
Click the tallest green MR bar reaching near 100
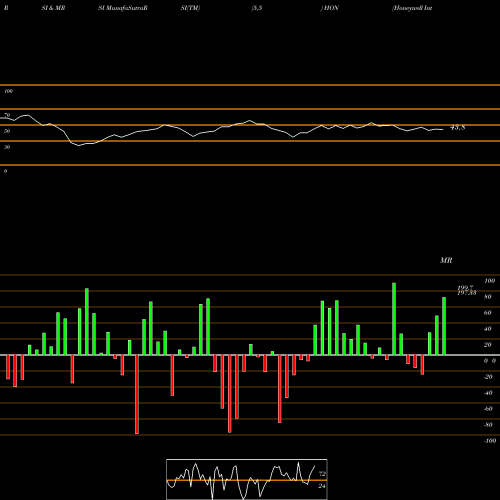[394, 319]
